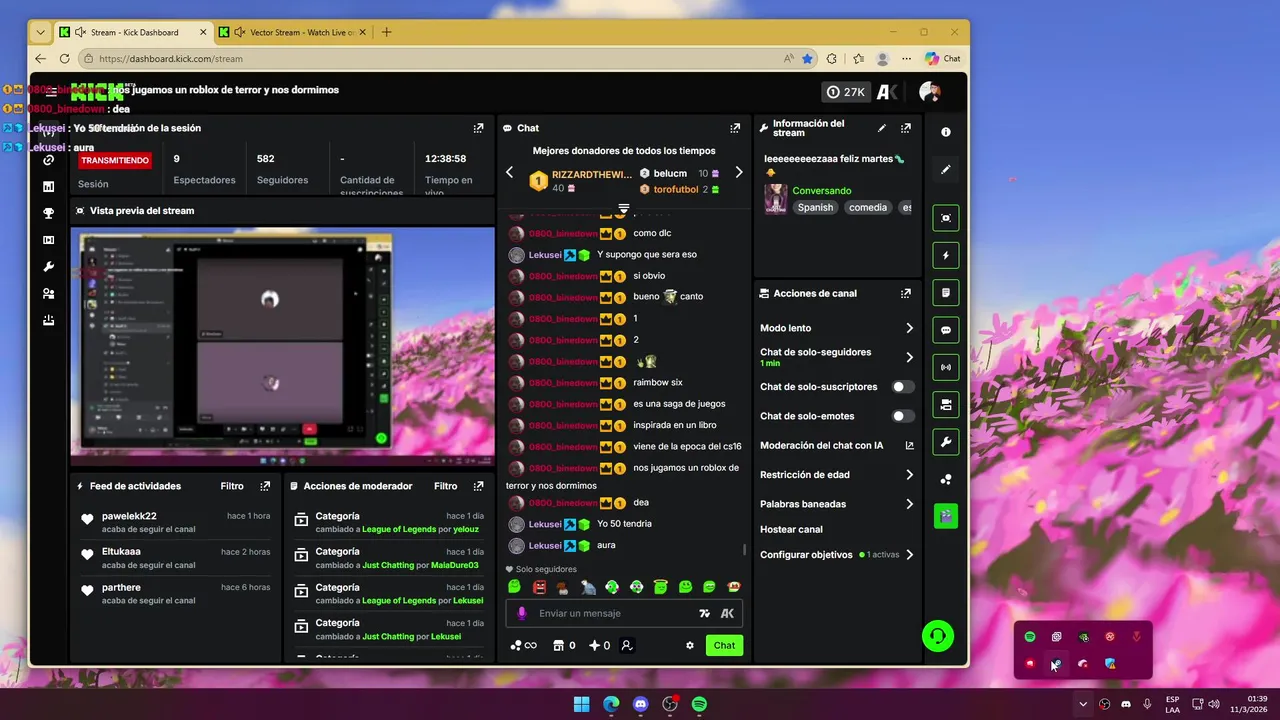Open the info icon in the right sidebar
Viewport: 1280px width, 720px height.
click(x=946, y=132)
